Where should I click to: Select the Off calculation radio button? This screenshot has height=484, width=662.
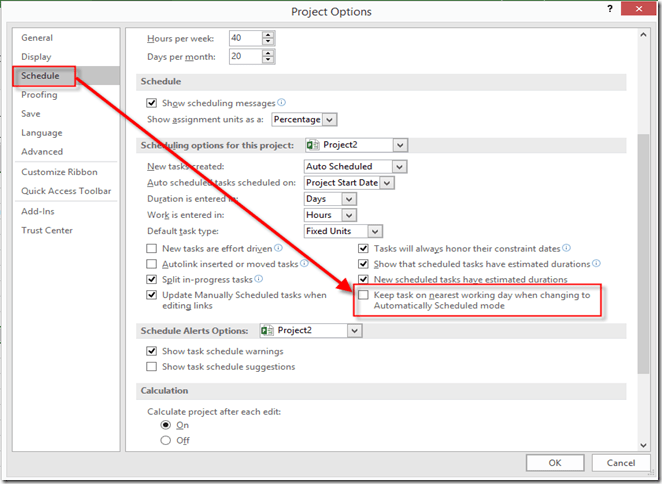point(166,440)
